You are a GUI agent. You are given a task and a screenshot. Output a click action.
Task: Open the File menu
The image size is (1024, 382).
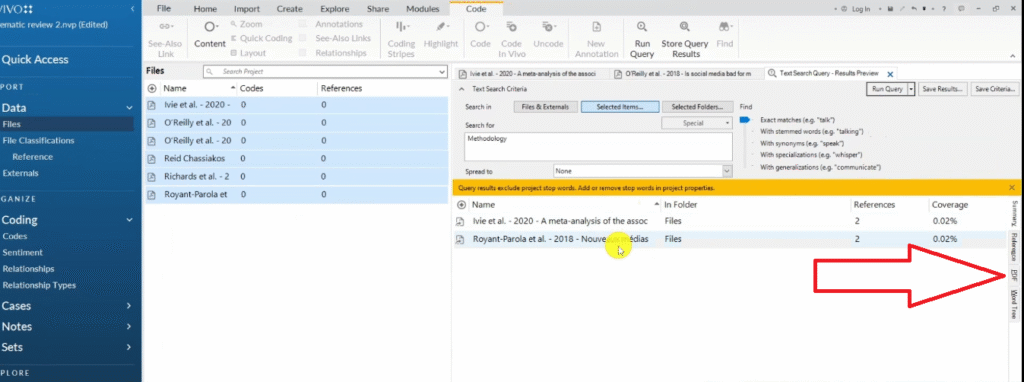[164, 9]
